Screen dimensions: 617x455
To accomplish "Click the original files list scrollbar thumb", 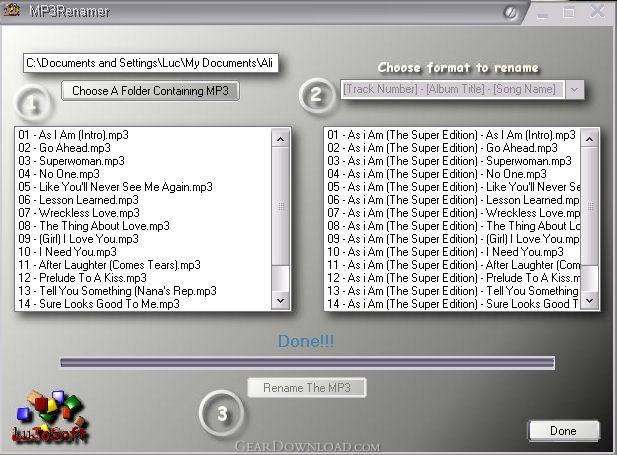I will (281, 206).
